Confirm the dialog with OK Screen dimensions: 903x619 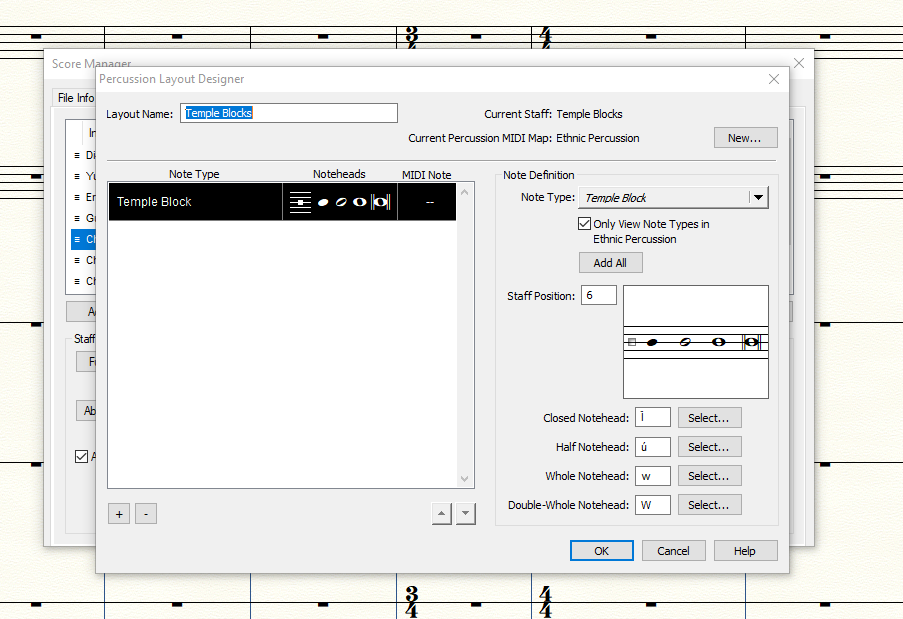click(601, 551)
